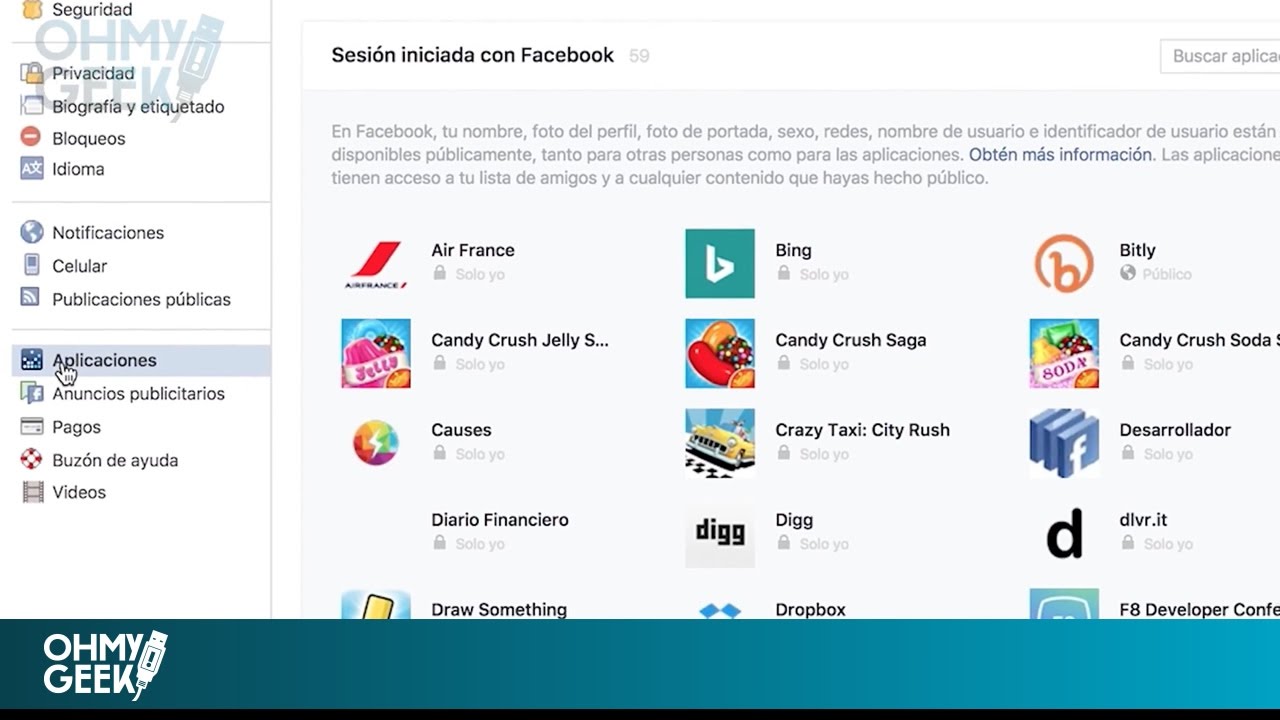Open Anuncios publicitarios settings
The image size is (1280, 720).
click(138, 393)
